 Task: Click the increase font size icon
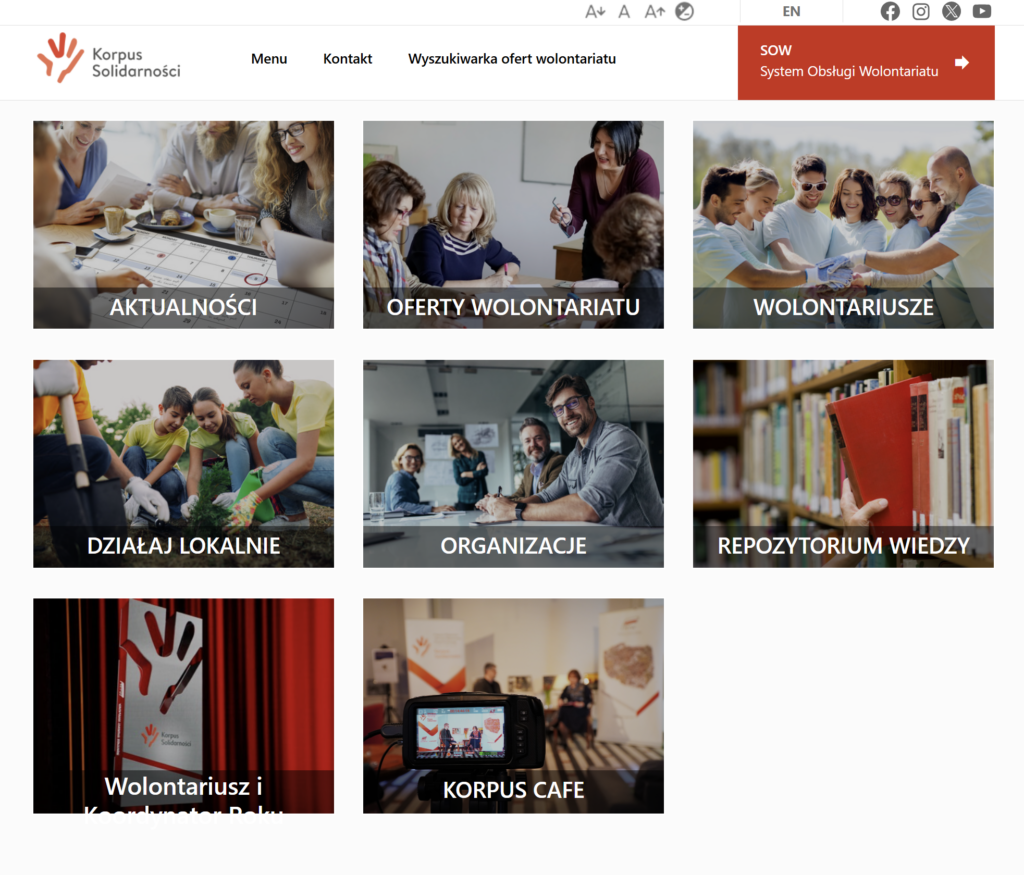[x=654, y=12]
